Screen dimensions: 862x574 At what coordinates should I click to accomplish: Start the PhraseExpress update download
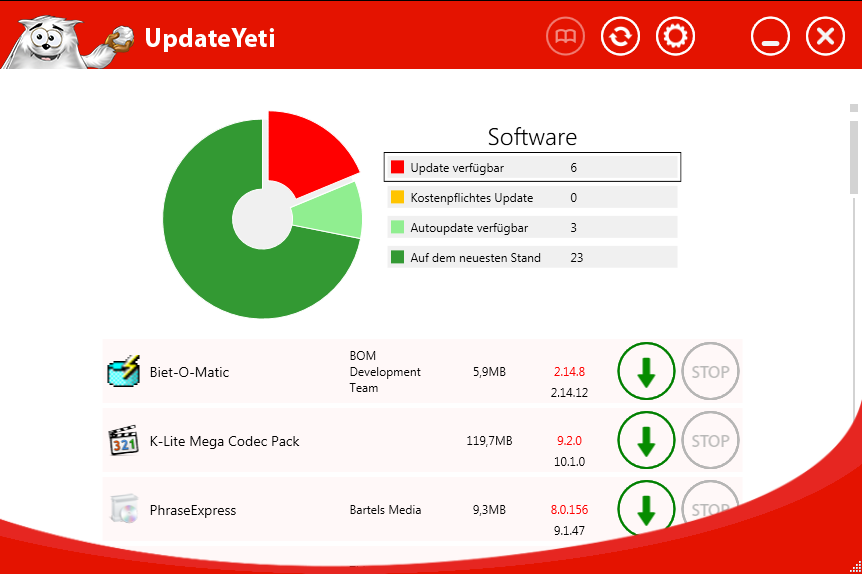pos(646,508)
